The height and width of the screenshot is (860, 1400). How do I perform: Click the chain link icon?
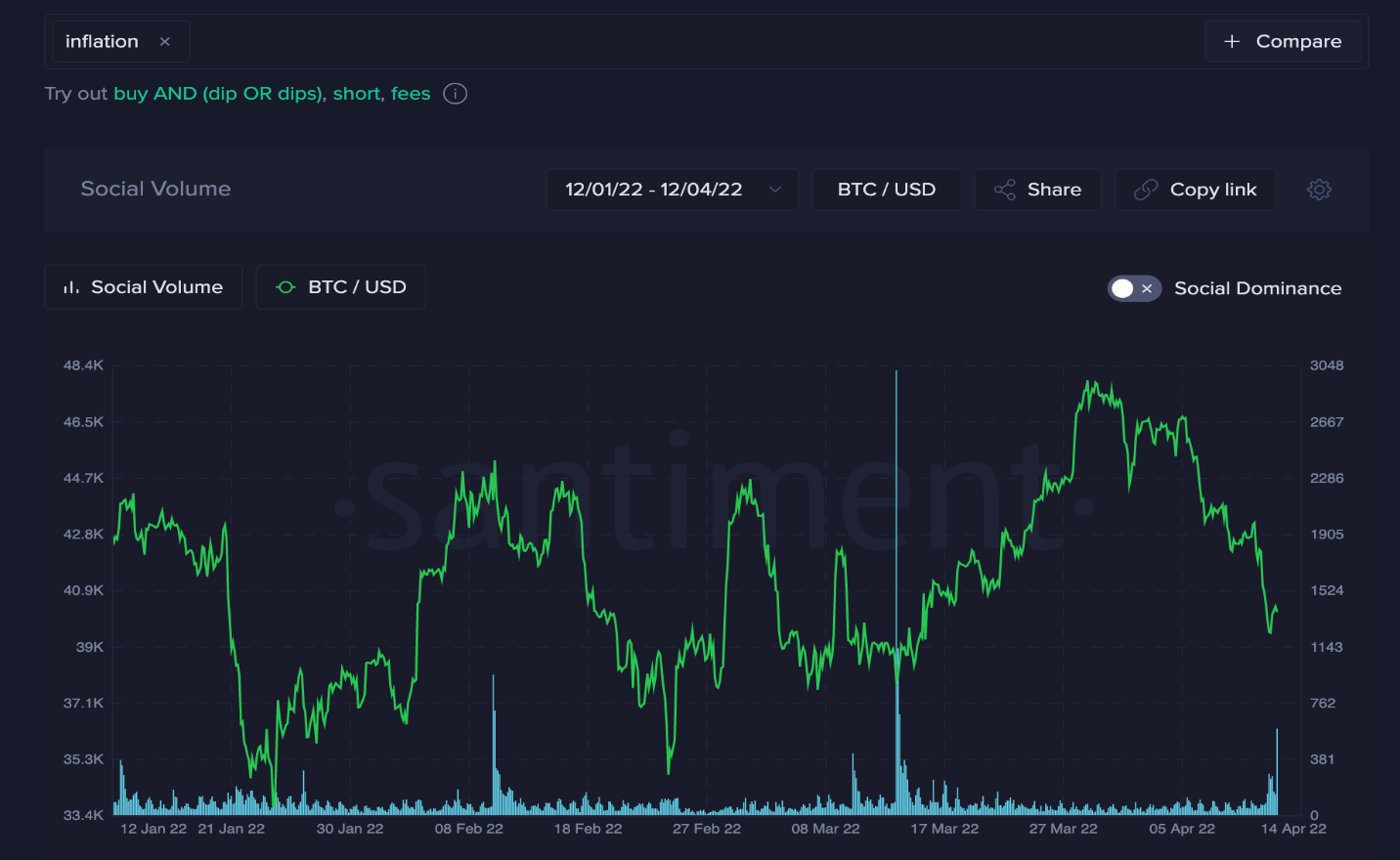coord(1146,190)
